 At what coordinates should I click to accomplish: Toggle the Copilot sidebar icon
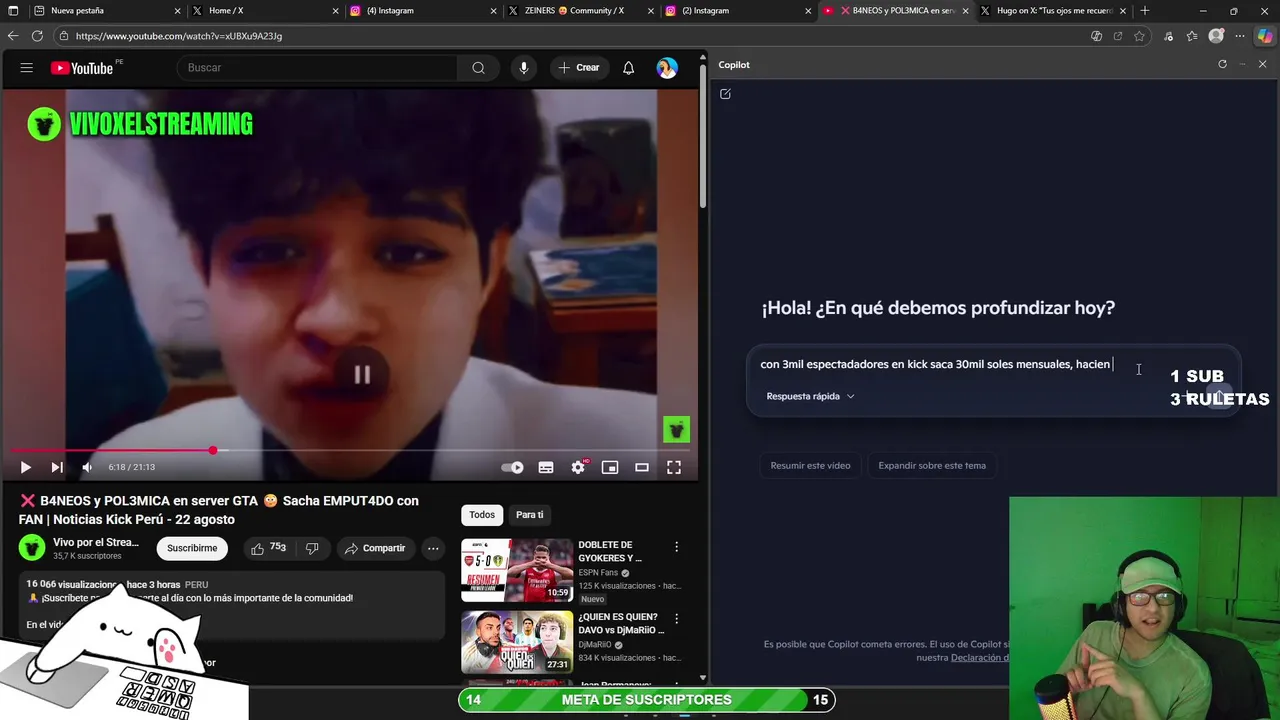coord(1265,36)
